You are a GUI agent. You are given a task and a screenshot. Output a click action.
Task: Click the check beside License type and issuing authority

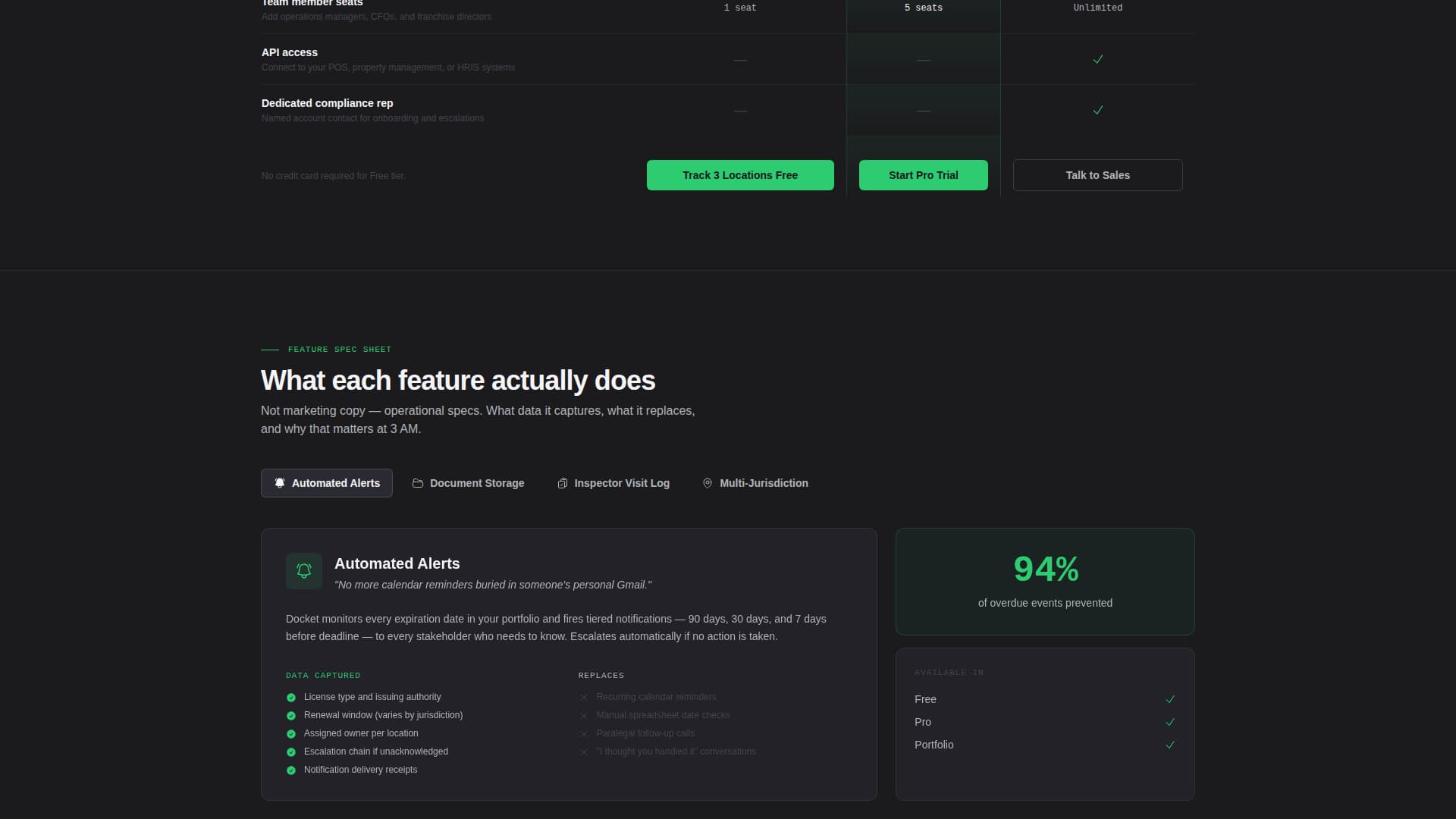[291, 697]
